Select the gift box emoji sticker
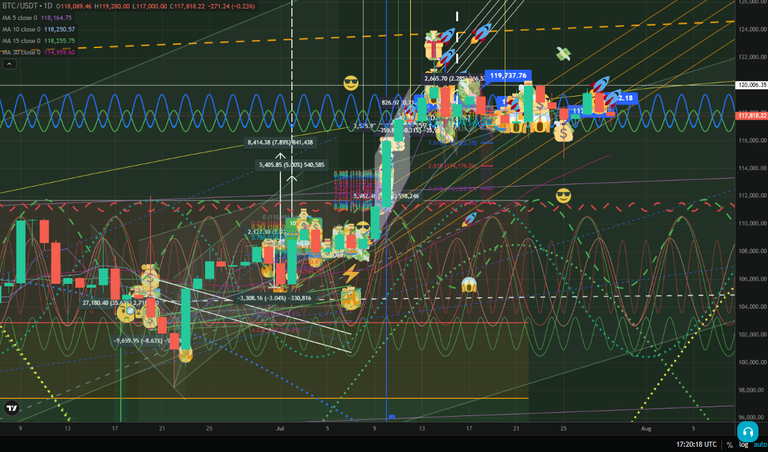The width and height of the screenshot is (768, 452). pyautogui.click(x=432, y=45)
